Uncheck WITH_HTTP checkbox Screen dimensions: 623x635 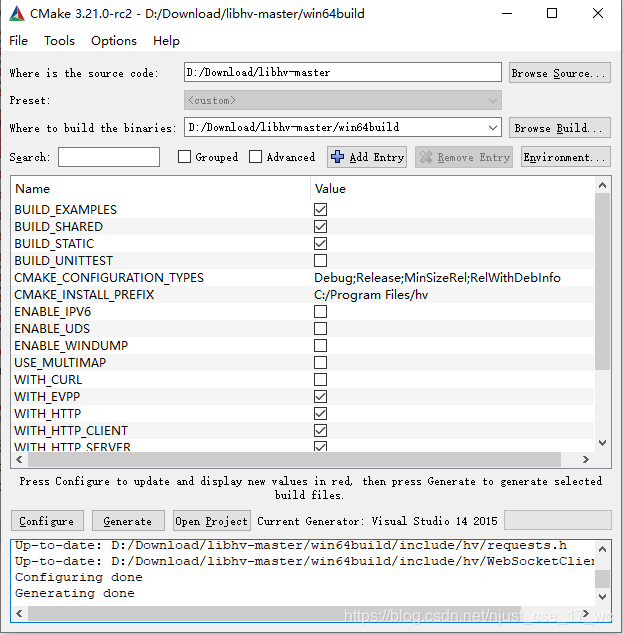point(320,413)
